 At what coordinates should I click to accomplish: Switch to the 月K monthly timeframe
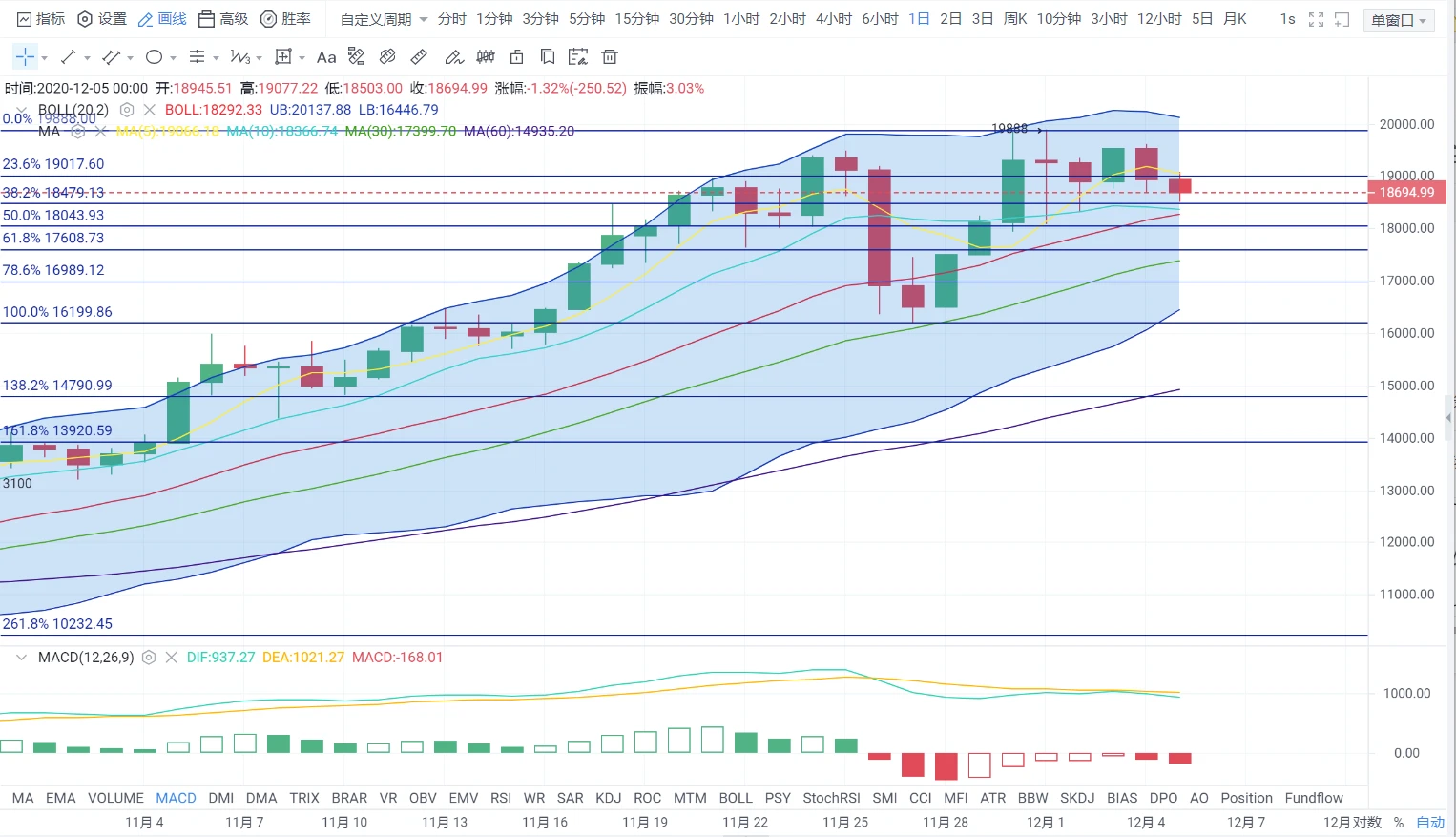coord(1235,19)
